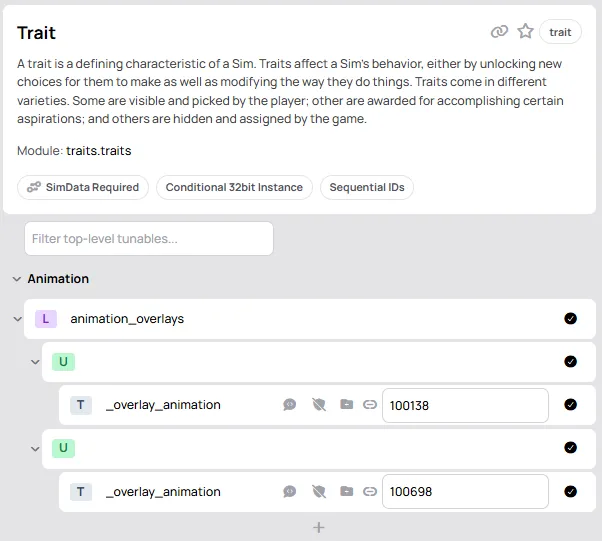Screen dimensions: 602x541
Task: Toggle the checkmark on the first U row
Action: 571,362
